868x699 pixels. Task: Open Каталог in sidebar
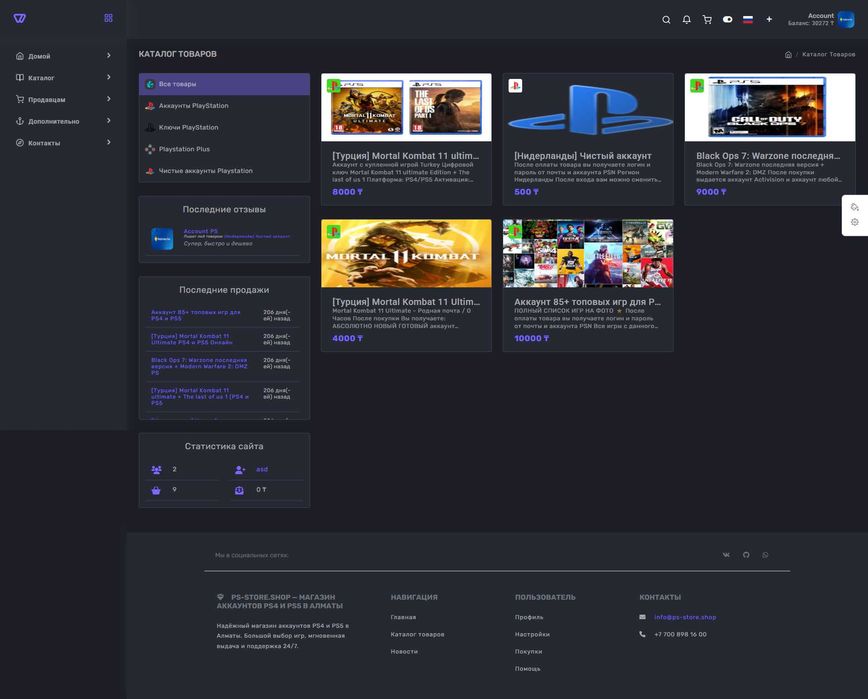tap(41, 77)
